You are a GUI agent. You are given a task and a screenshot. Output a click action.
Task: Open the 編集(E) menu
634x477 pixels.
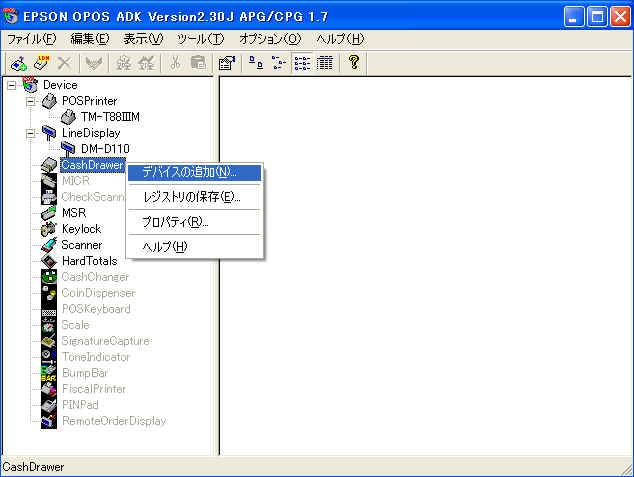point(90,39)
